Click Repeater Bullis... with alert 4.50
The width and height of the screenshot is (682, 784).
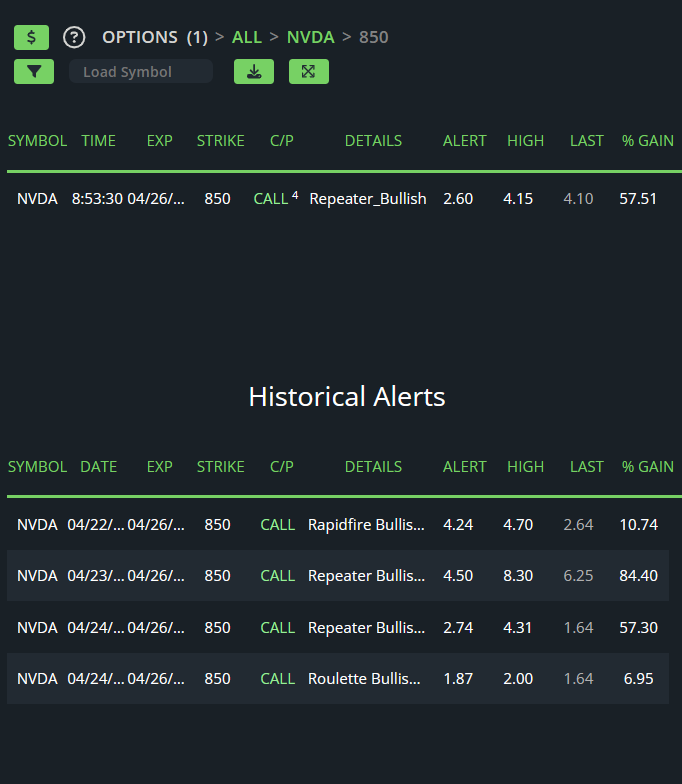tap(366, 576)
